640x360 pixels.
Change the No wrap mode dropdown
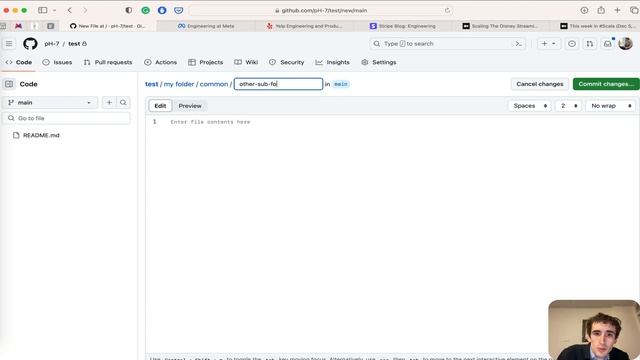point(611,106)
